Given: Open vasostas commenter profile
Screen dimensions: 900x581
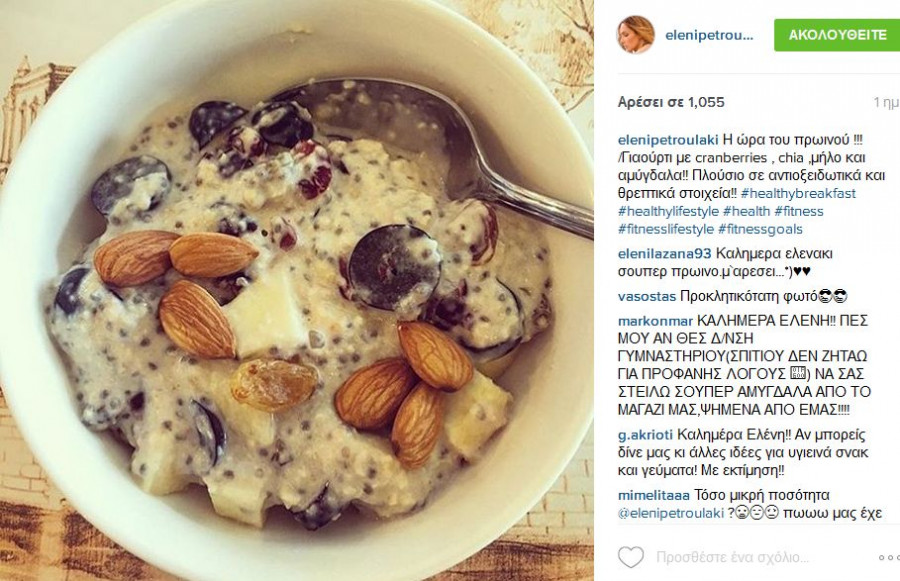Looking at the screenshot, I should pyautogui.click(x=647, y=297).
